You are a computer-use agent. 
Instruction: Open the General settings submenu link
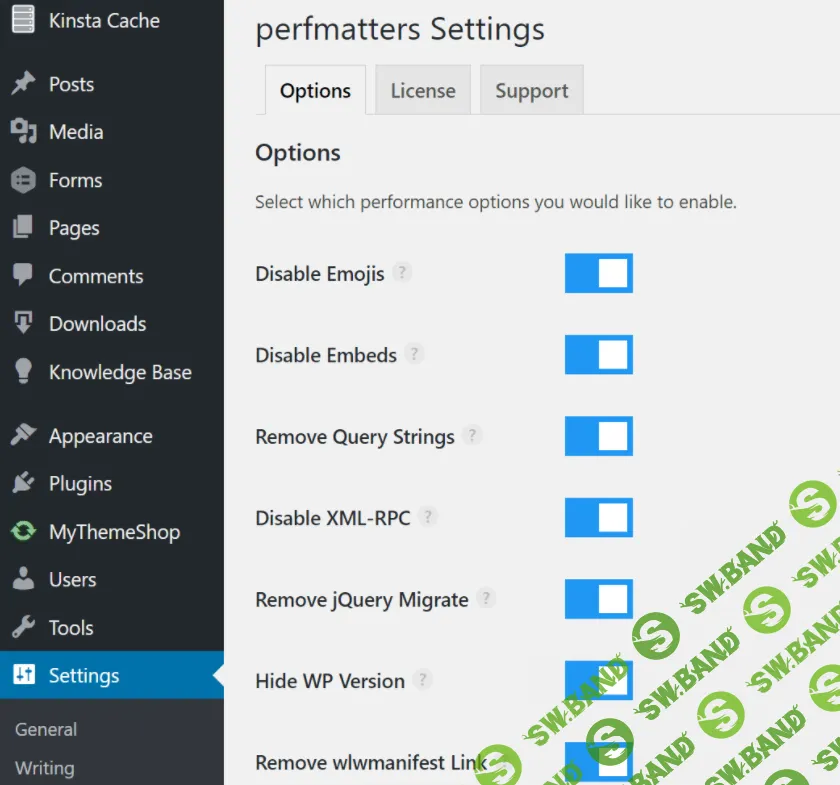tap(46, 730)
